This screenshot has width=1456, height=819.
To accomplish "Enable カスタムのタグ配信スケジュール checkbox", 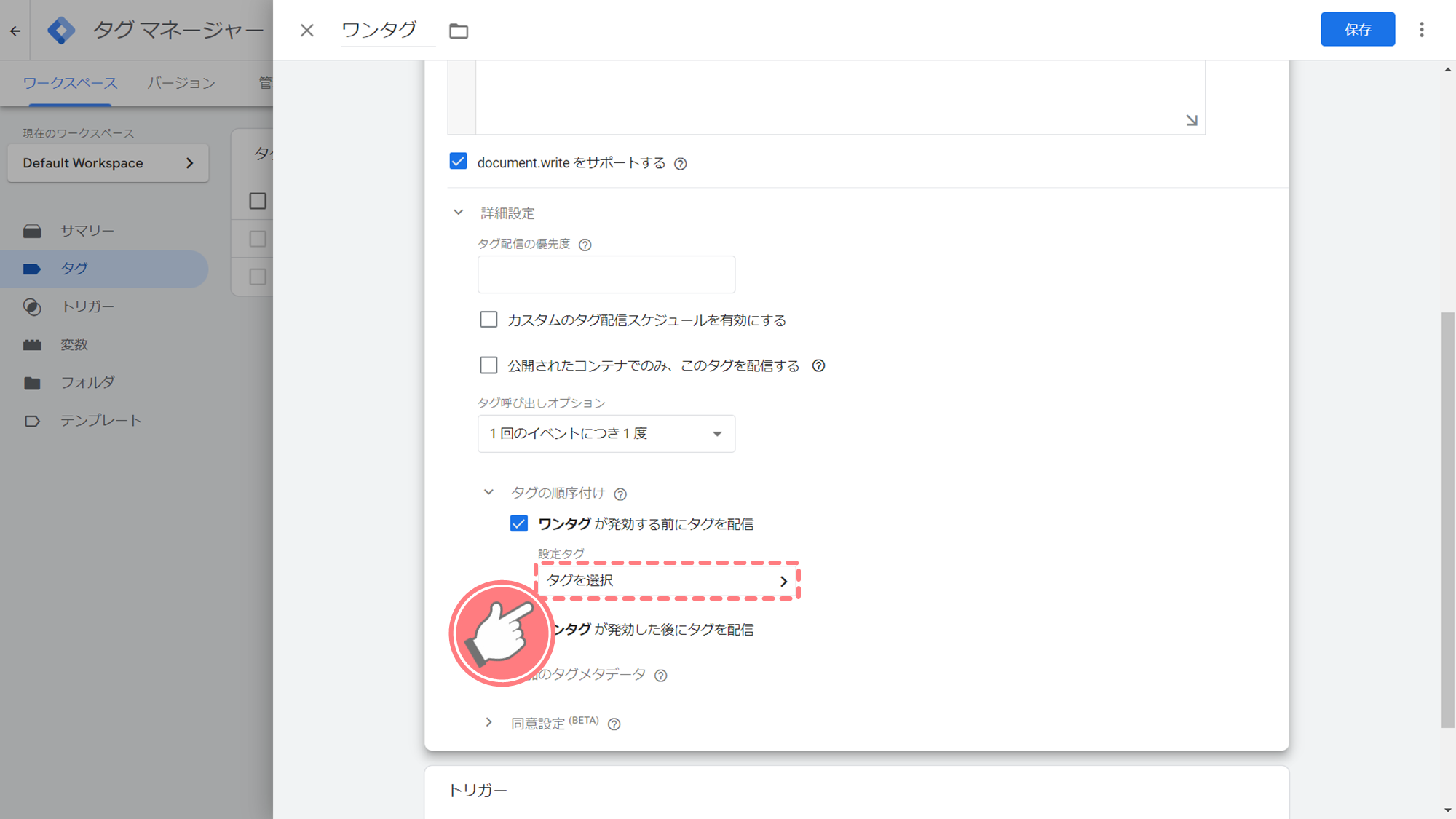I will 488,320.
